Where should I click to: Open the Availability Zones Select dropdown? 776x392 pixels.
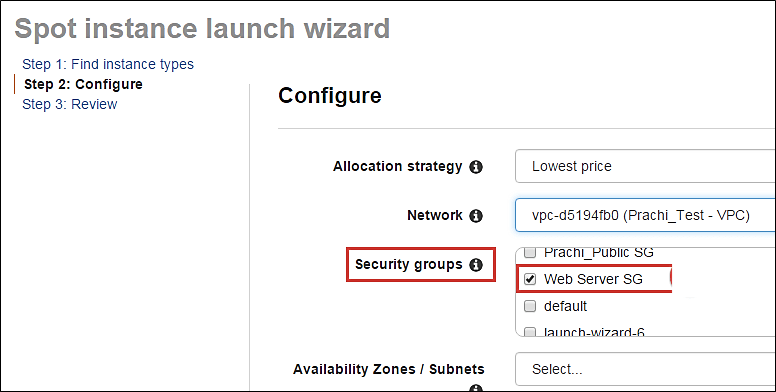(x=645, y=369)
